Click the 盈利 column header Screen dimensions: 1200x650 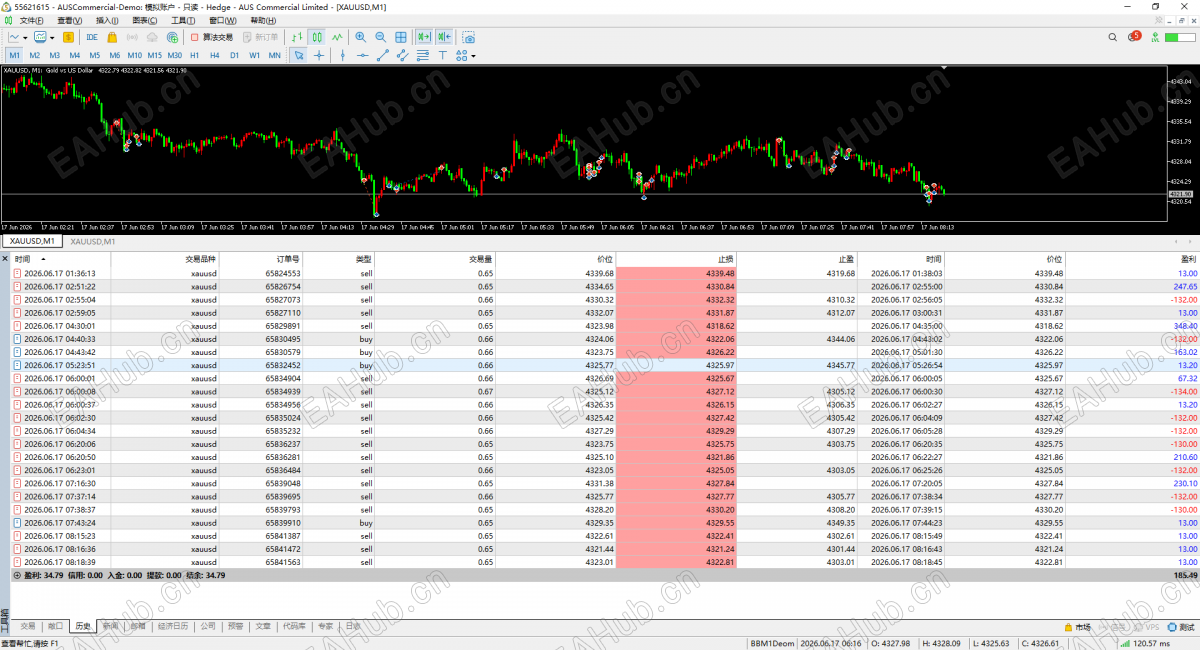[x=1189, y=259]
